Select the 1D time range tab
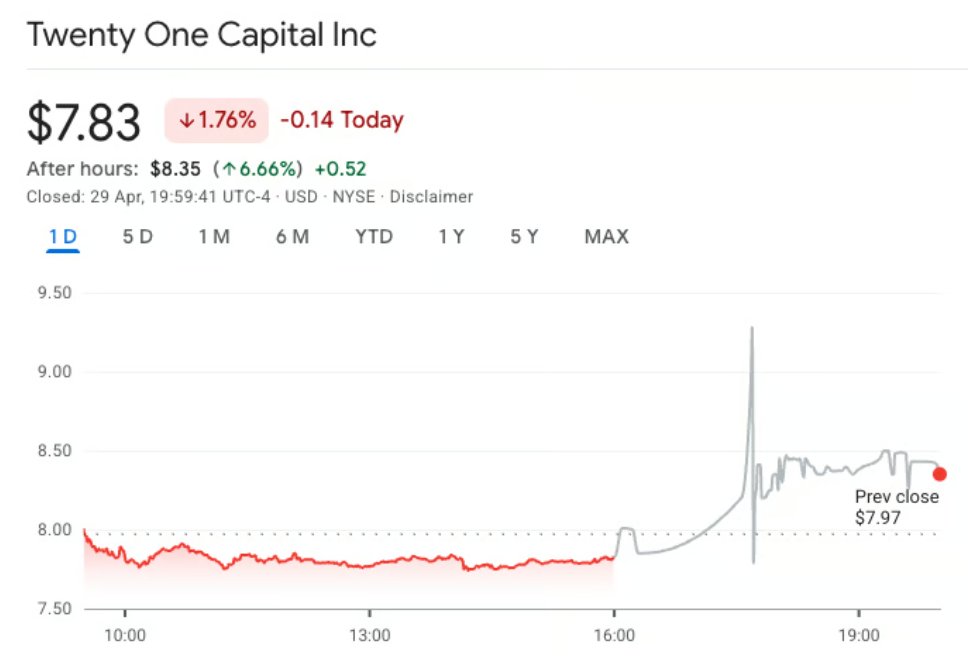Image resolution: width=971 pixels, height=672 pixels. (x=62, y=237)
